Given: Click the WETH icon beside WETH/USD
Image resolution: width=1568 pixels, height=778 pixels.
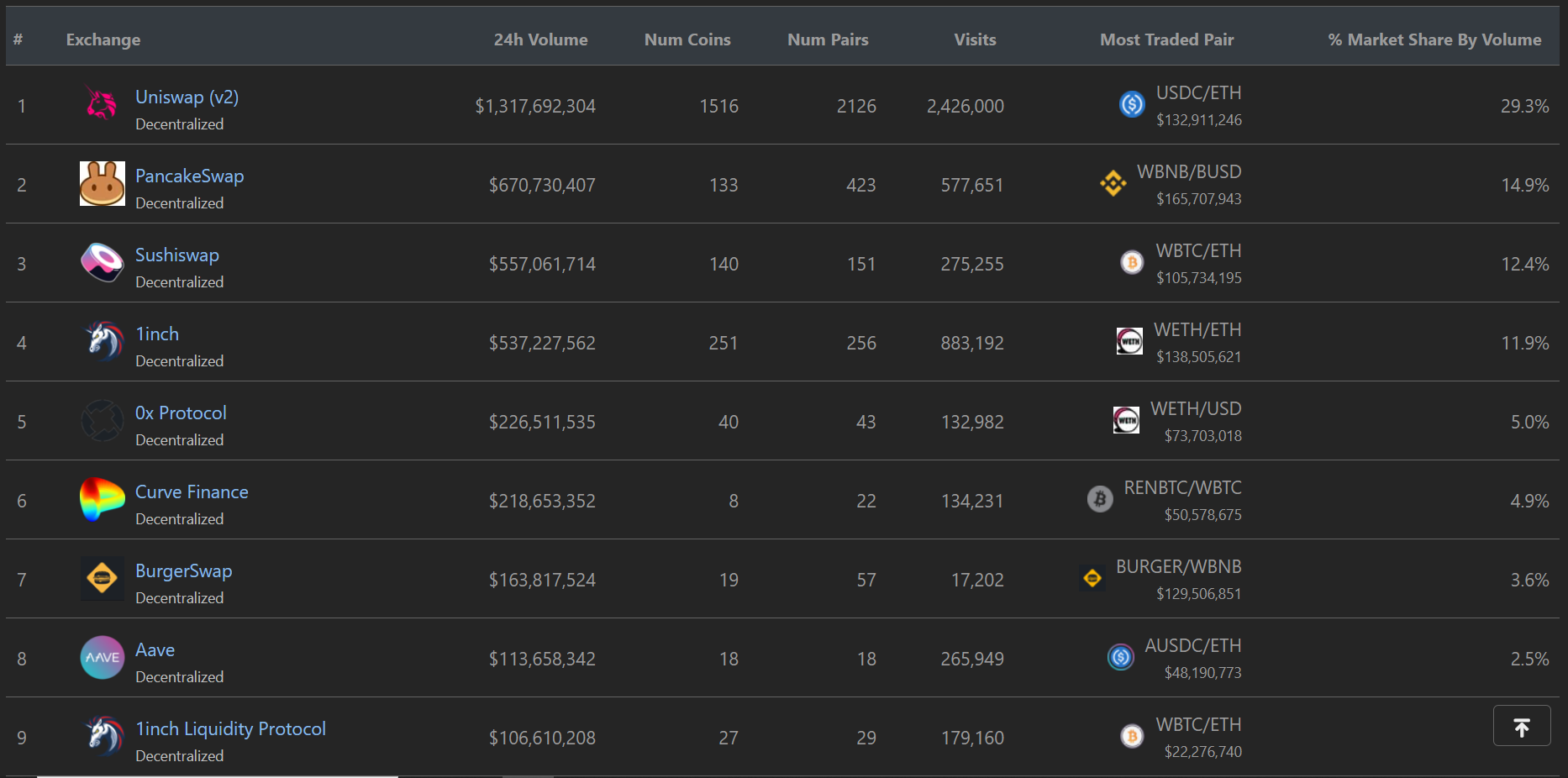Looking at the screenshot, I should pyautogui.click(x=1126, y=420).
